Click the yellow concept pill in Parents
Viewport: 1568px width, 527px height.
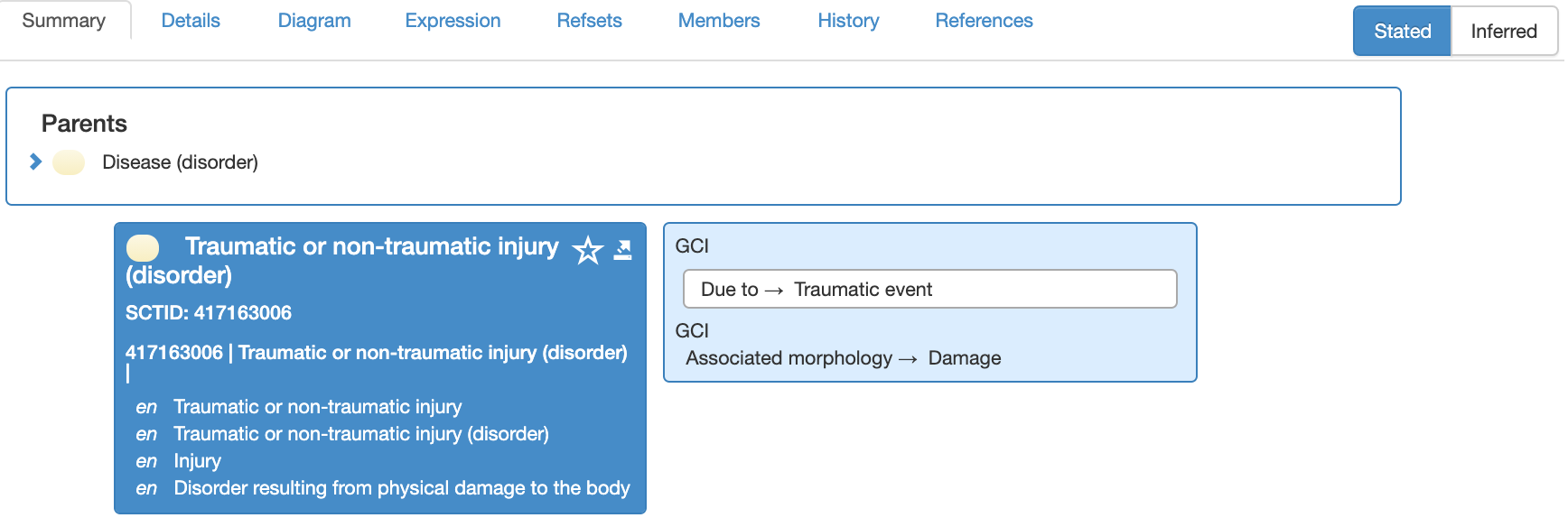coord(69,162)
